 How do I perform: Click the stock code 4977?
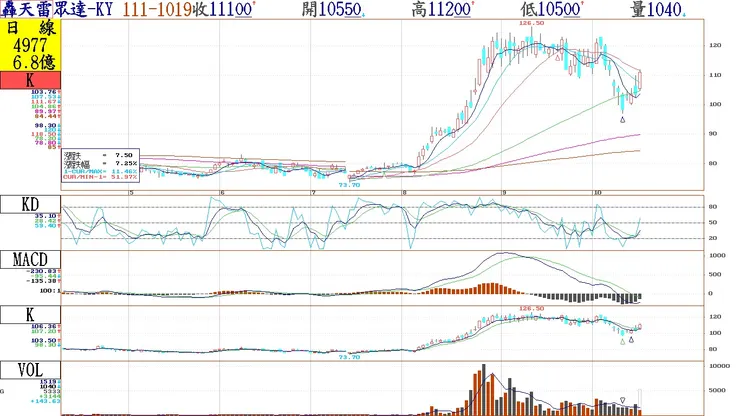[31, 45]
